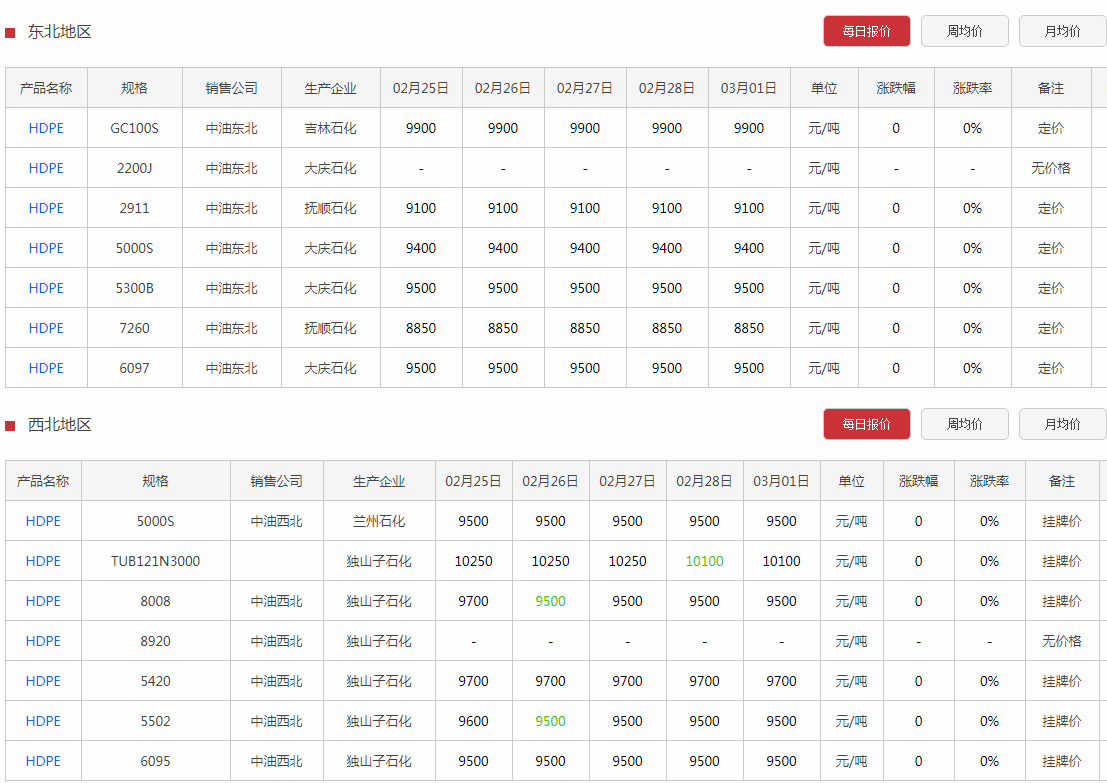Screen dimensions: 1107x783
Task: Click 规格 header in 东北地区 table
Action: (134, 88)
